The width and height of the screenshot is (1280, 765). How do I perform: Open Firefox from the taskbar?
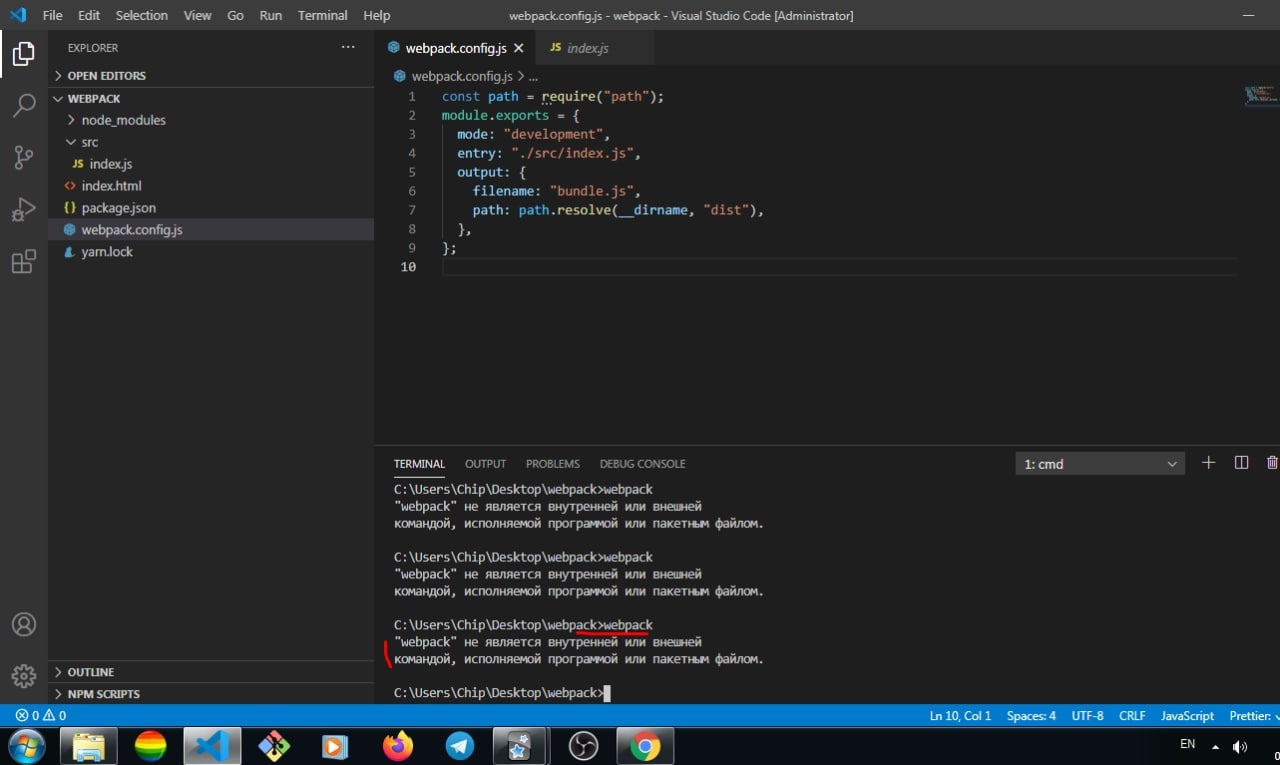[398, 746]
